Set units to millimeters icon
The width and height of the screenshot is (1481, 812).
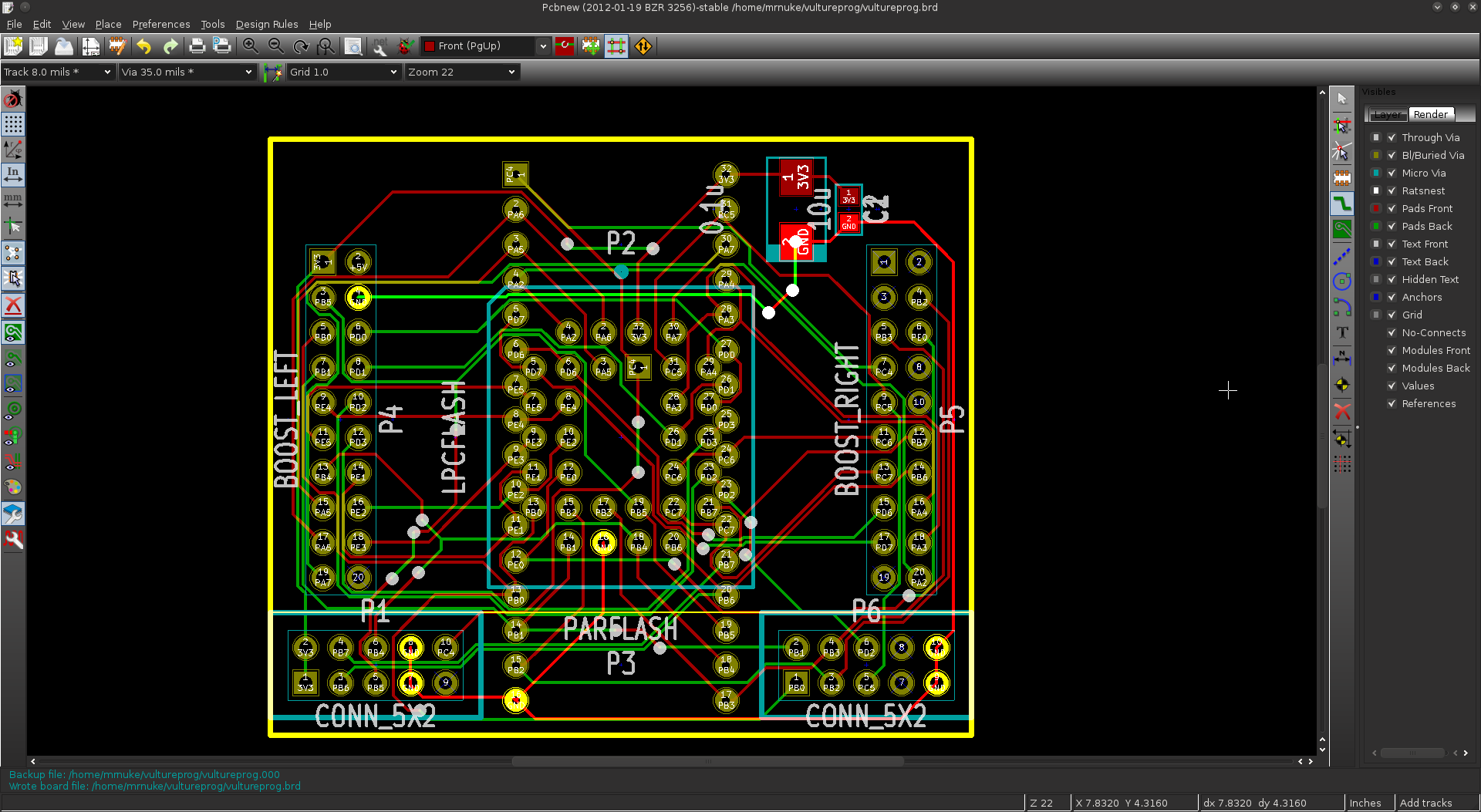click(x=13, y=200)
